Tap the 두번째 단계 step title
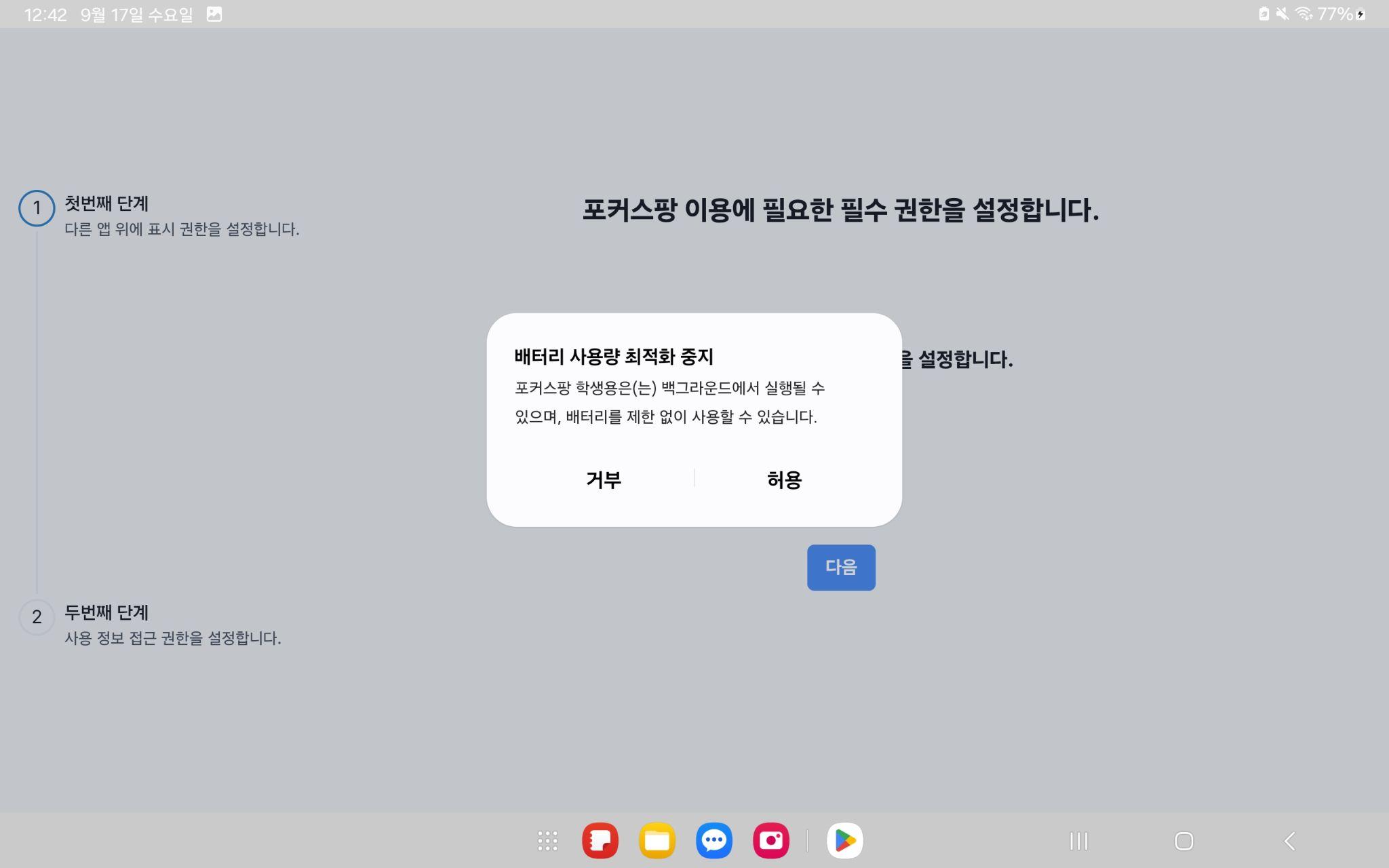1389x868 pixels. click(106, 612)
